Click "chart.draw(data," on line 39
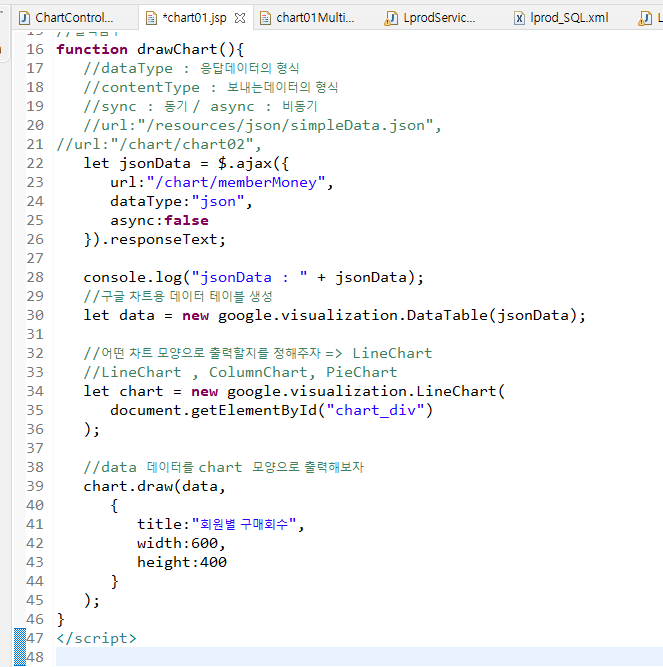The height and width of the screenshot is (667, 663). pyautogui.click(x=154, y=486)
